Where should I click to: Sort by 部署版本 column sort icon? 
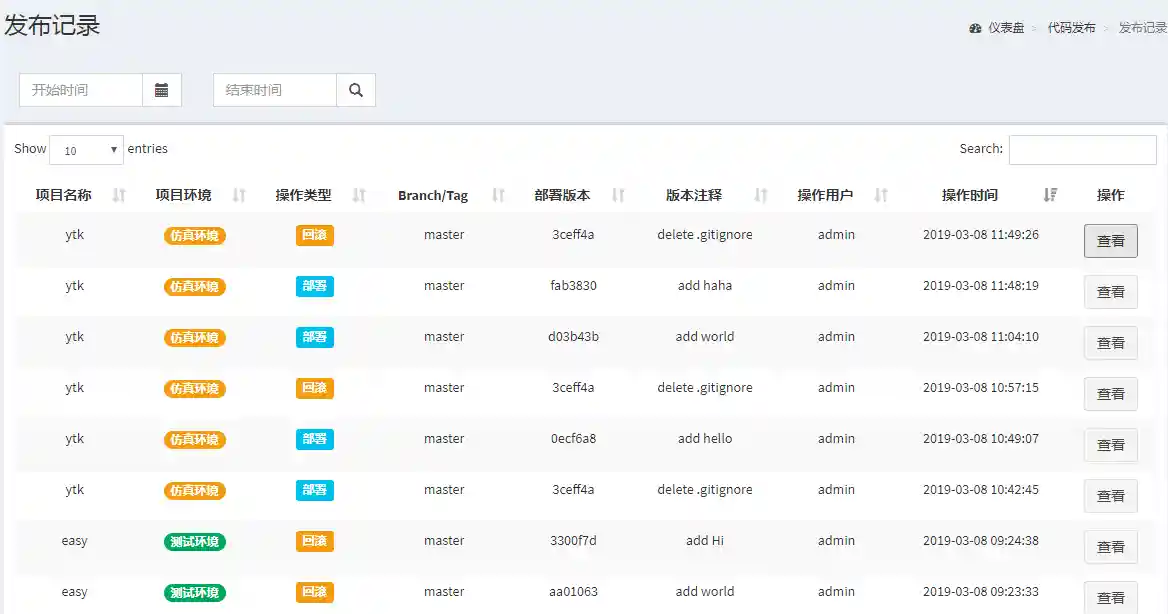(618, 195)
